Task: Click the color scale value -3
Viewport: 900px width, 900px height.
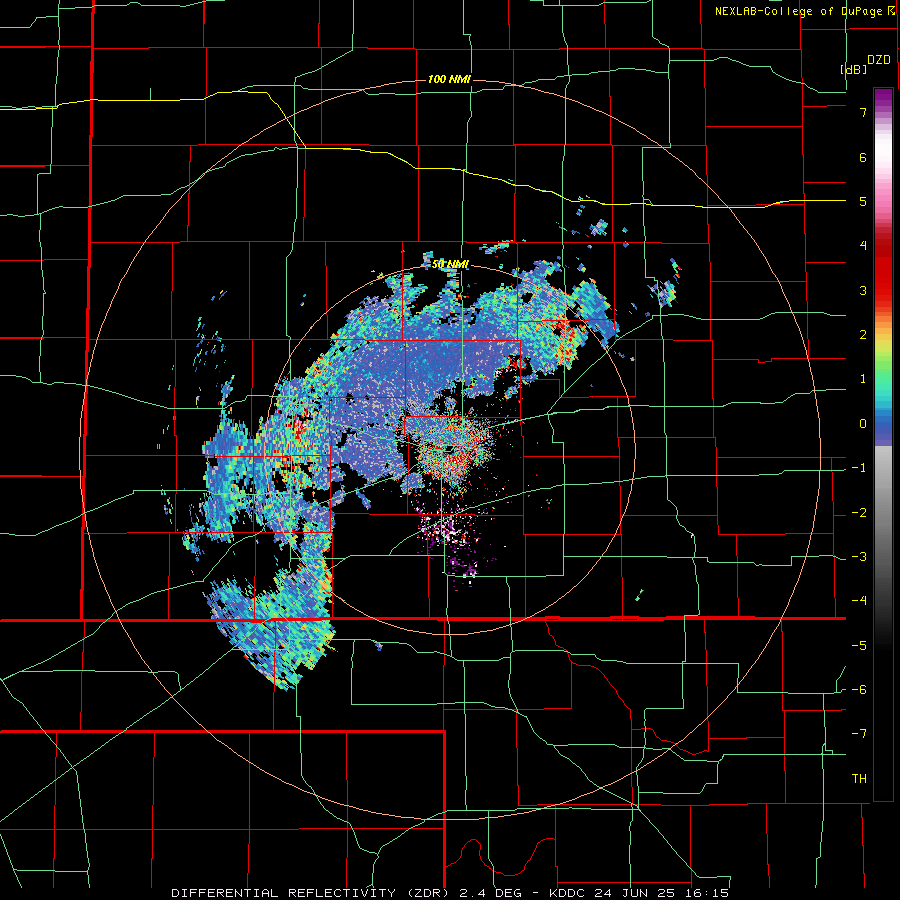Action: 859,557
